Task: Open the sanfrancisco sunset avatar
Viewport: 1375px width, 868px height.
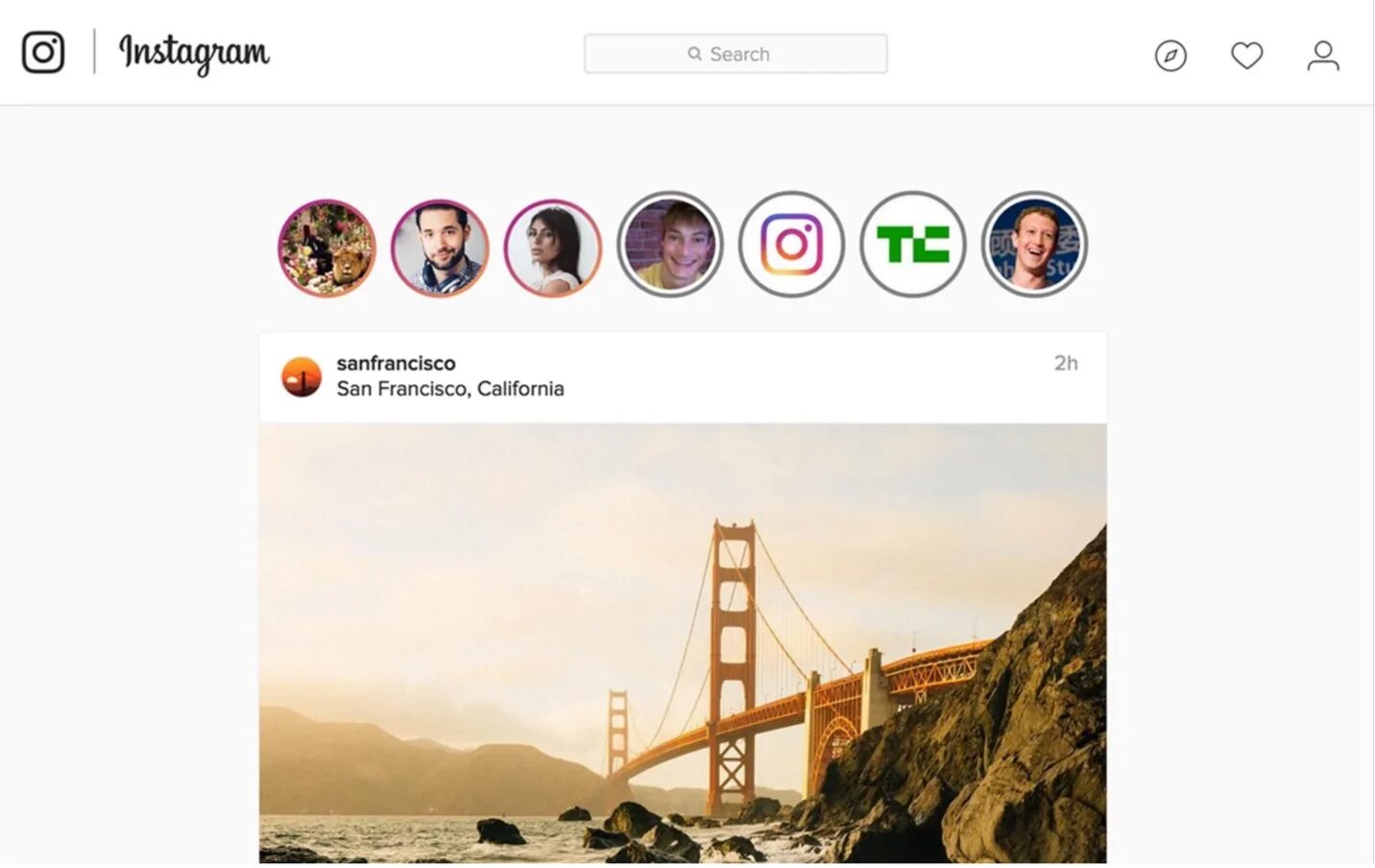Action: (x=302, y=376)
